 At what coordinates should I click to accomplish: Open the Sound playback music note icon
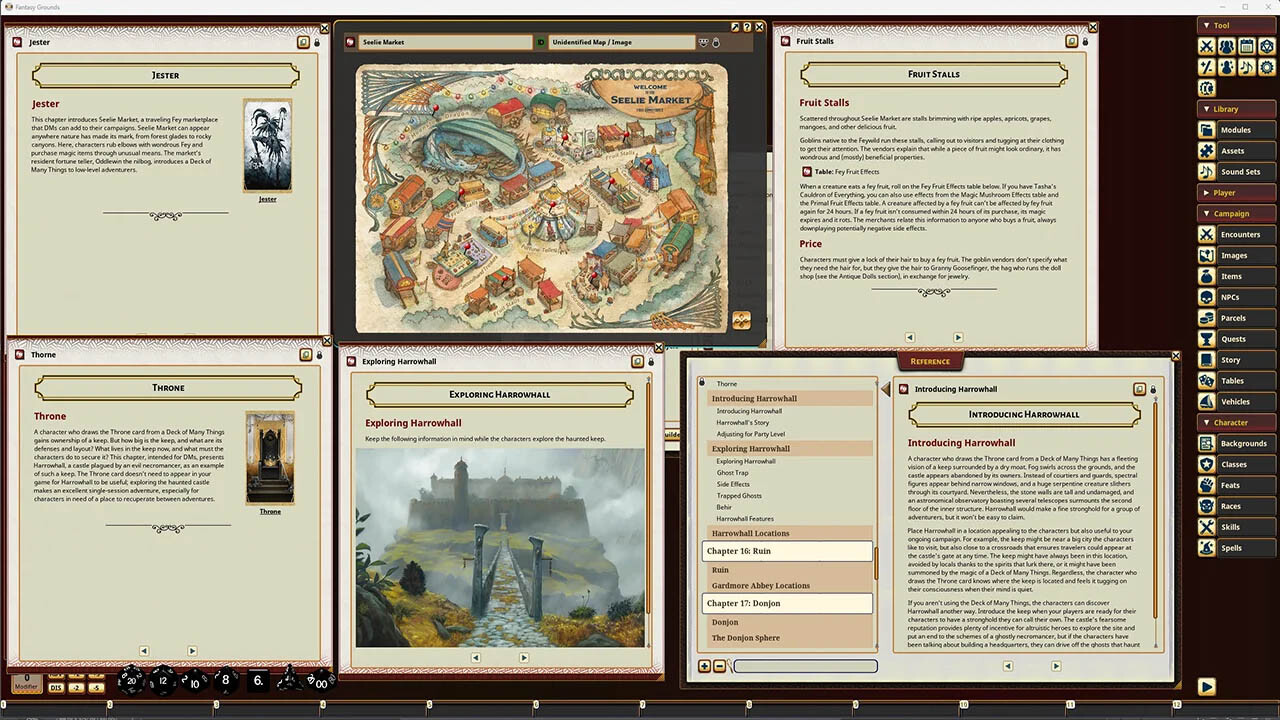pos(1247,66)
